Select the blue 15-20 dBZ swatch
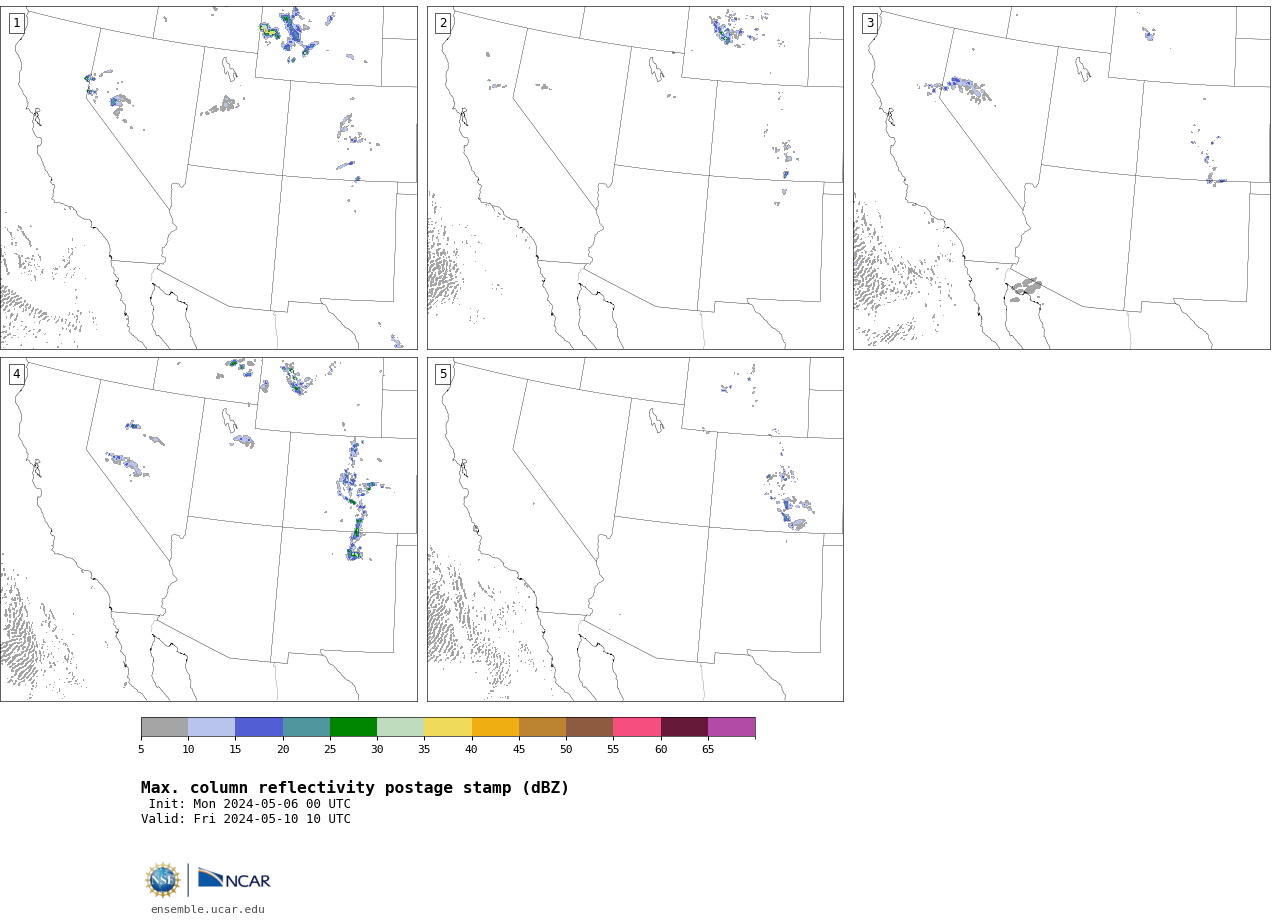This screenshot has height=920, width=1280. 259,727
